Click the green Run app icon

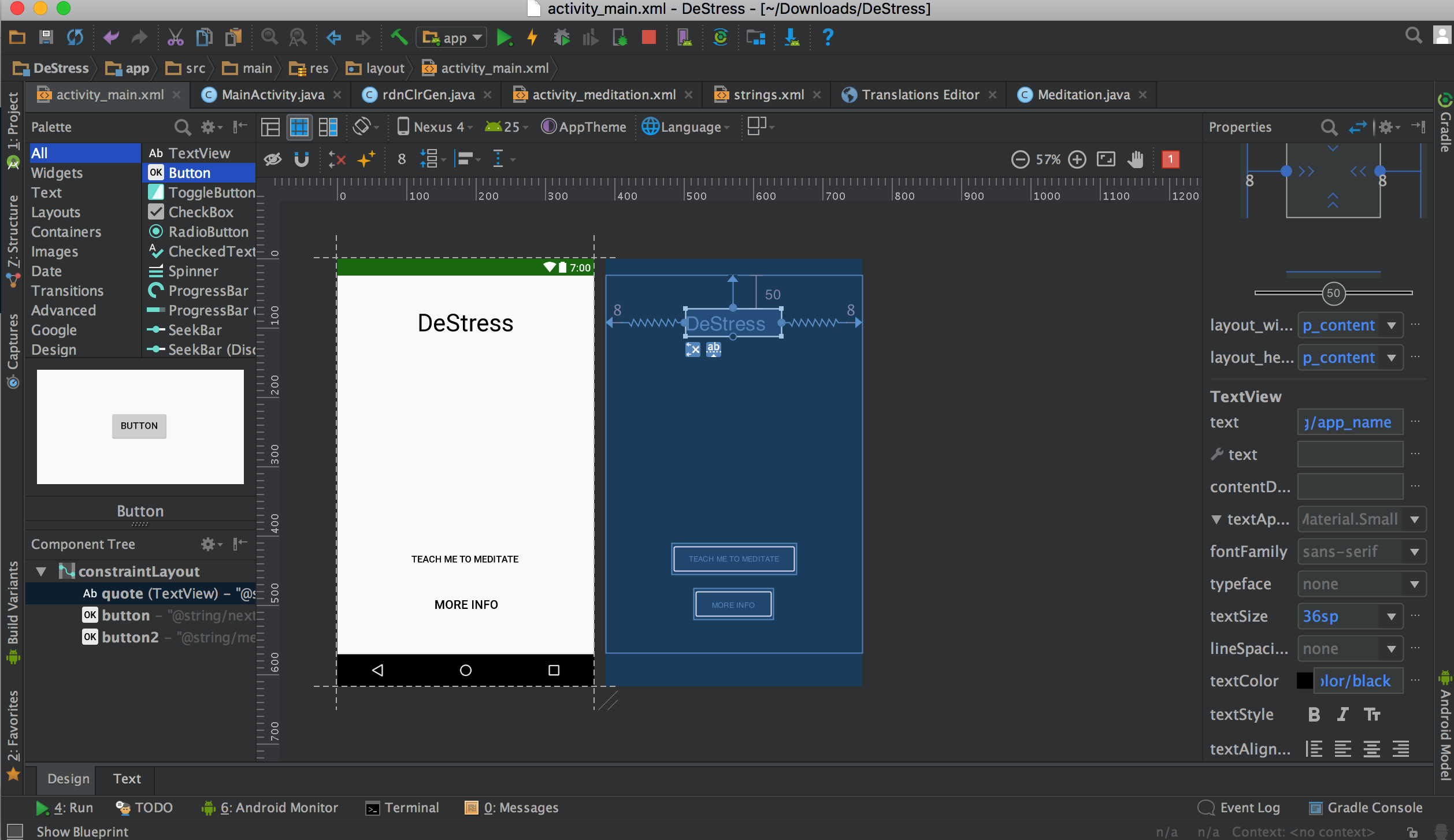(x=504, y=38)
